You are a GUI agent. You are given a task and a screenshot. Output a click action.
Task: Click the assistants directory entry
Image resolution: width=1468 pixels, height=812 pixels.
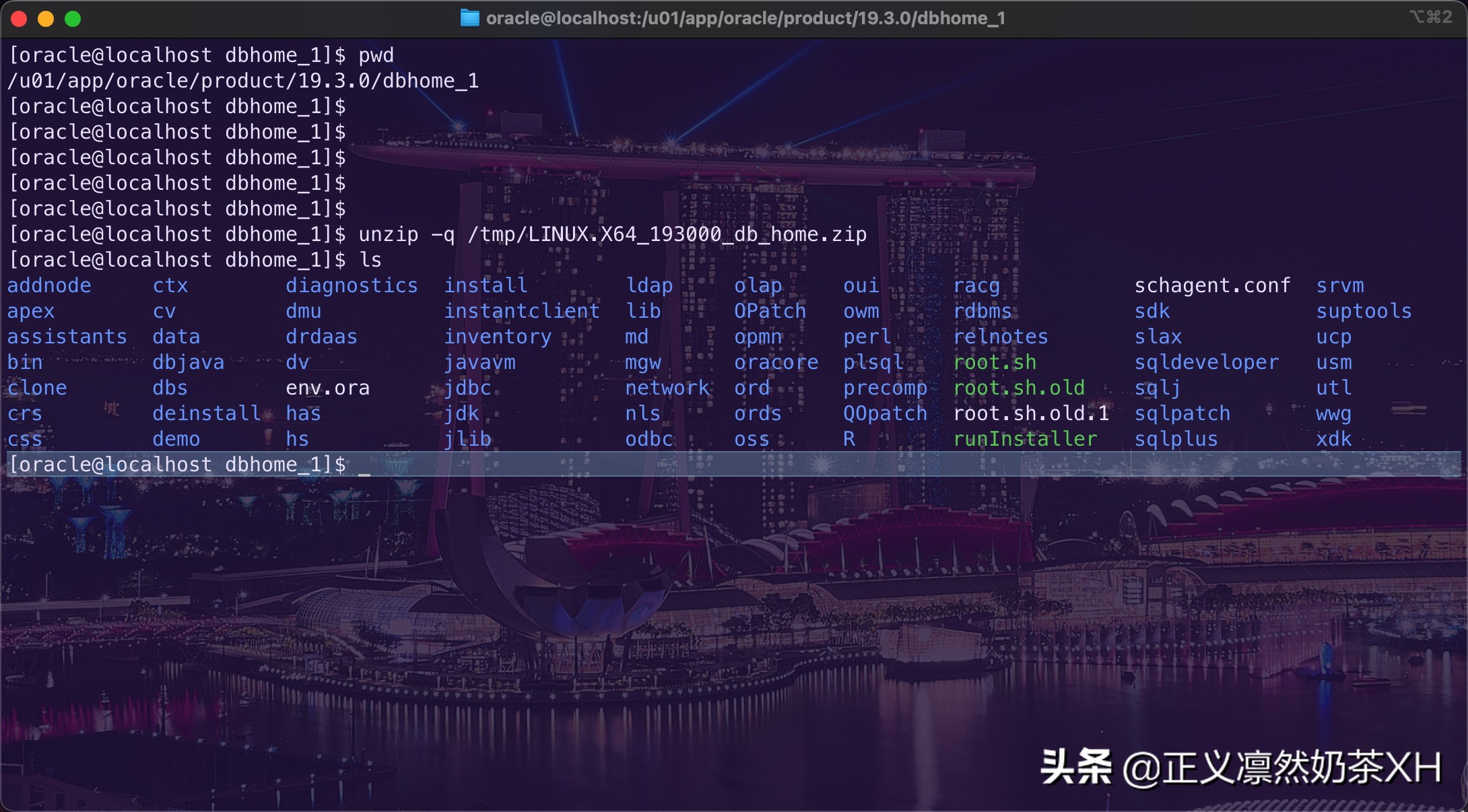tap(66, 336)
